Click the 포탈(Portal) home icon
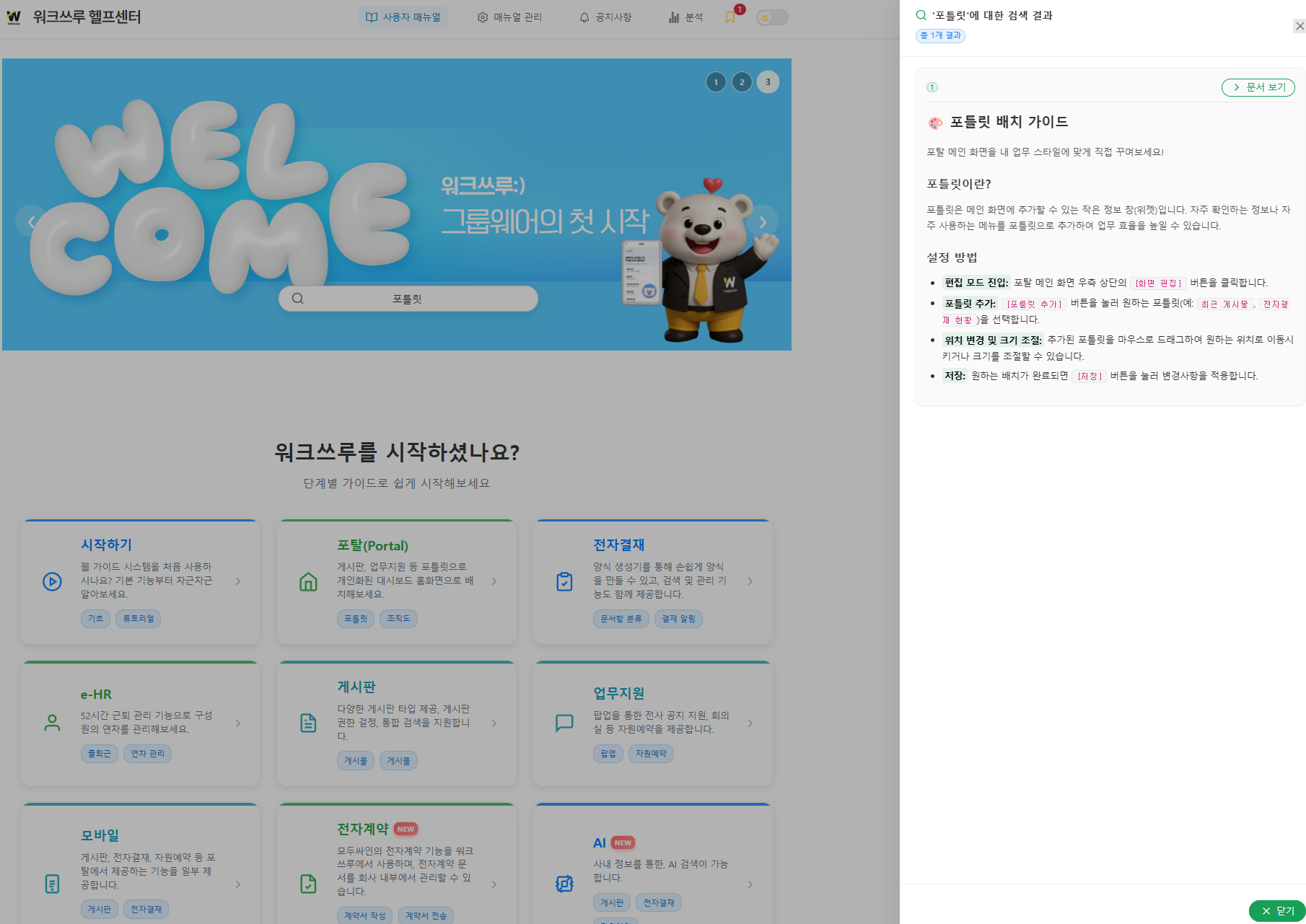The width and height of the screenshot is (1306, 924). pos(308,581)
